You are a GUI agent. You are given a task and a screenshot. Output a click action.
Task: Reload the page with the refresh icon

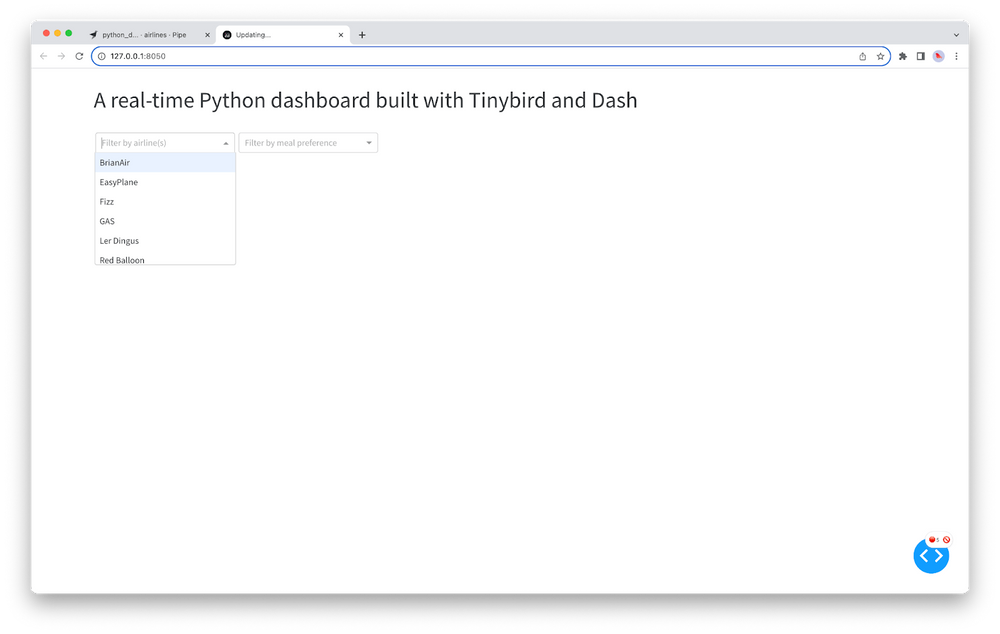pyautogui.click(x=79, y=57)
